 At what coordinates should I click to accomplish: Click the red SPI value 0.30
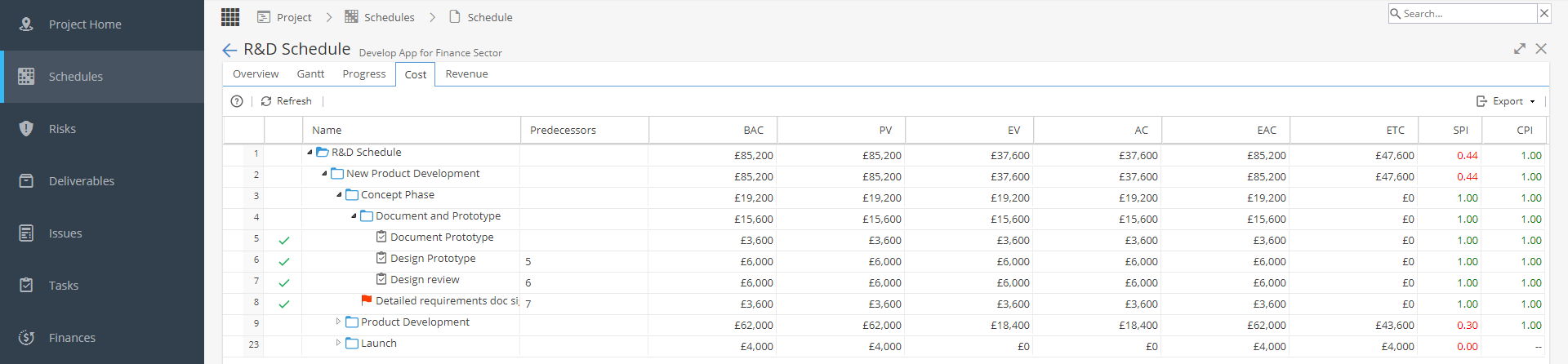coord(1468,326)
